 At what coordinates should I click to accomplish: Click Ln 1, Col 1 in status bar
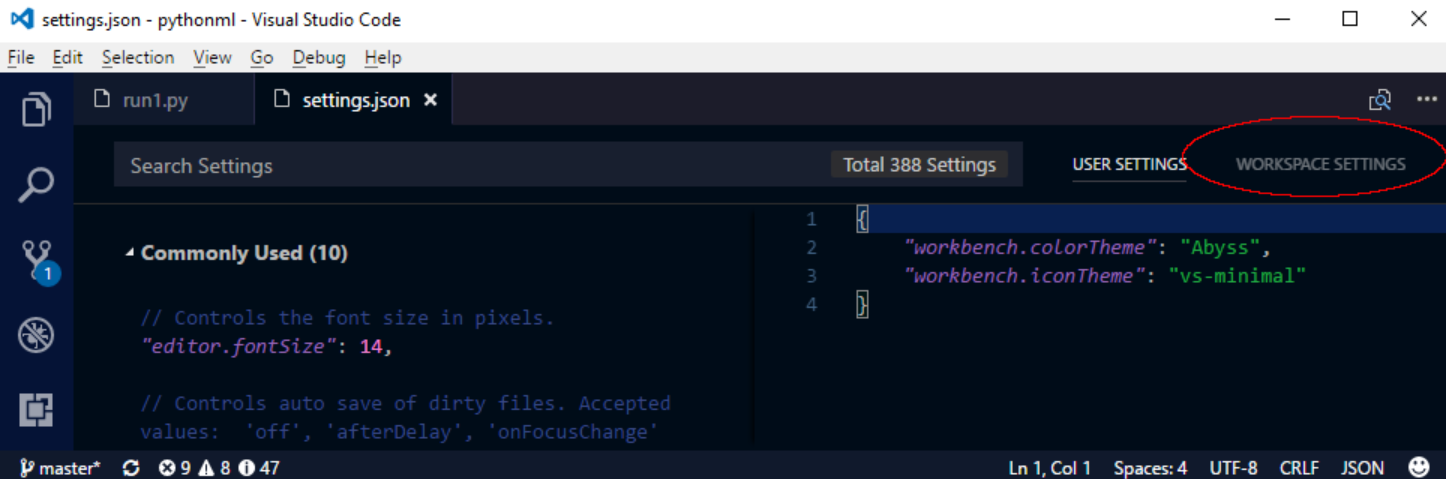[1049, 467]
